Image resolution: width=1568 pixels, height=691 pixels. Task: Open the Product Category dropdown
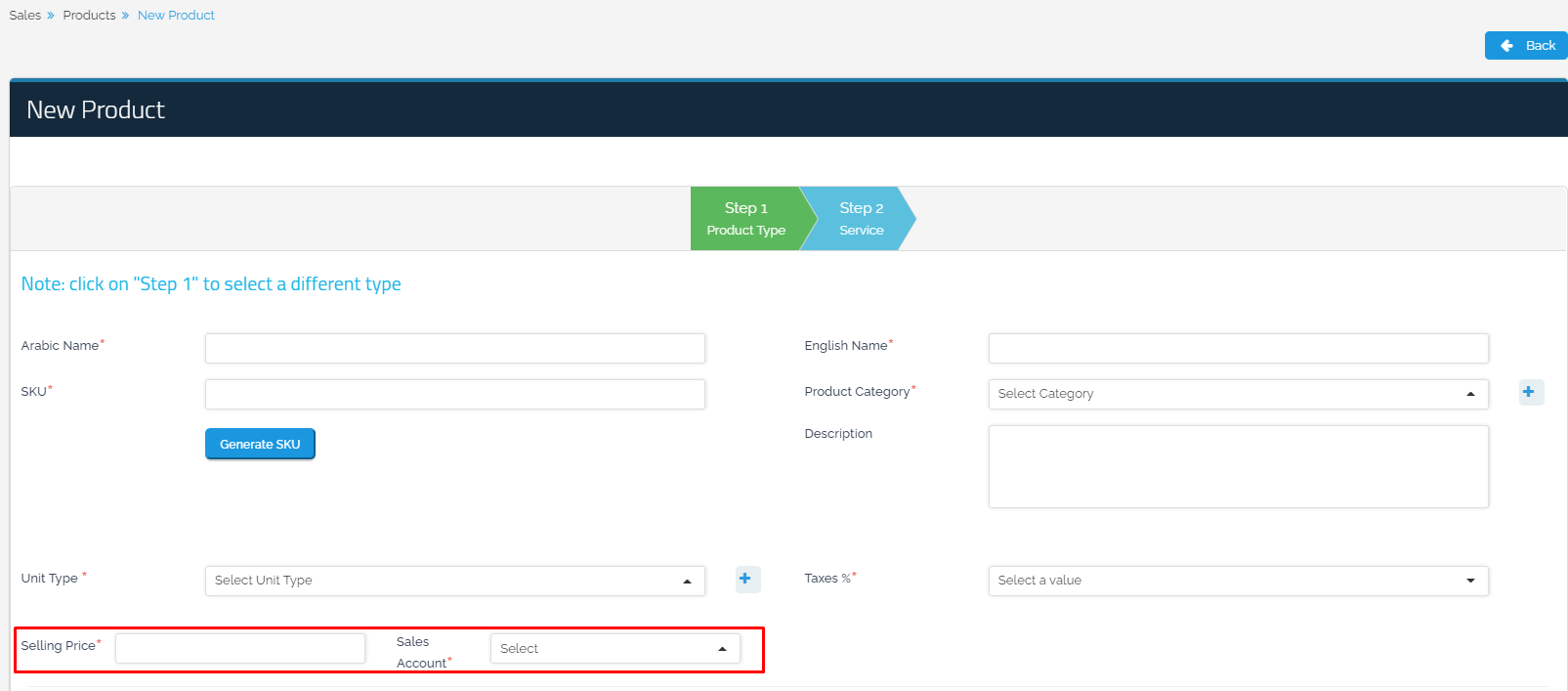[x=1237, y=394]
